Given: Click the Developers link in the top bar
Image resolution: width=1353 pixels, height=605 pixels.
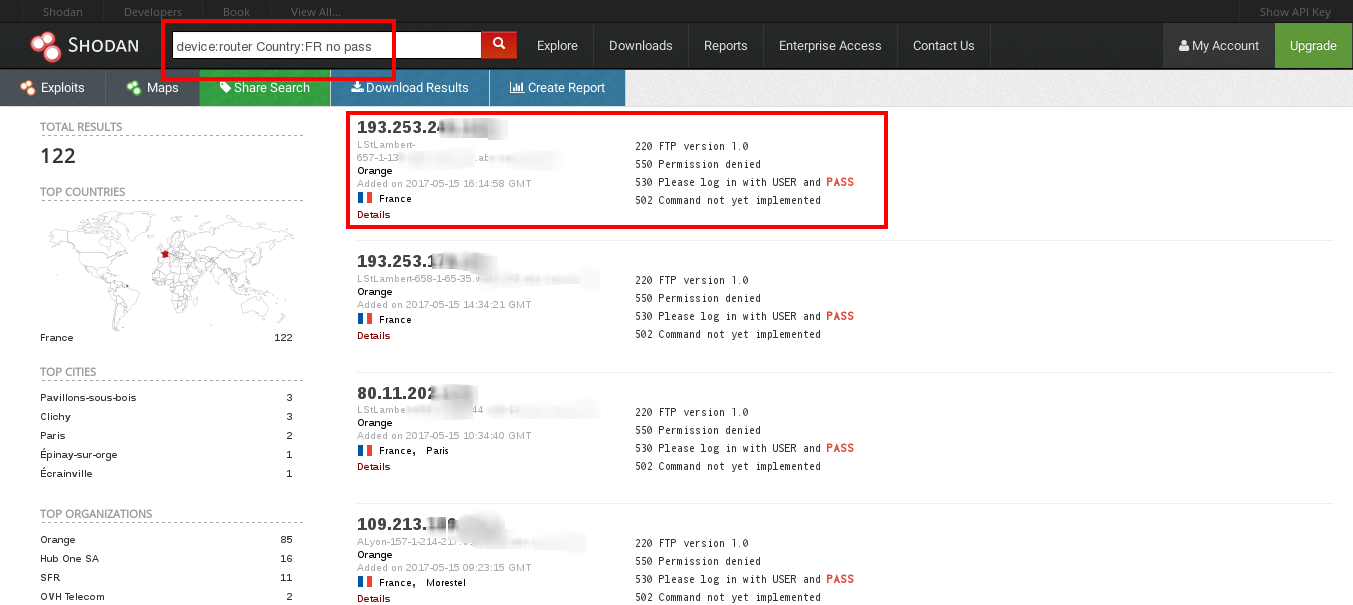Looking at the screenshot, I should coord(153,12).
